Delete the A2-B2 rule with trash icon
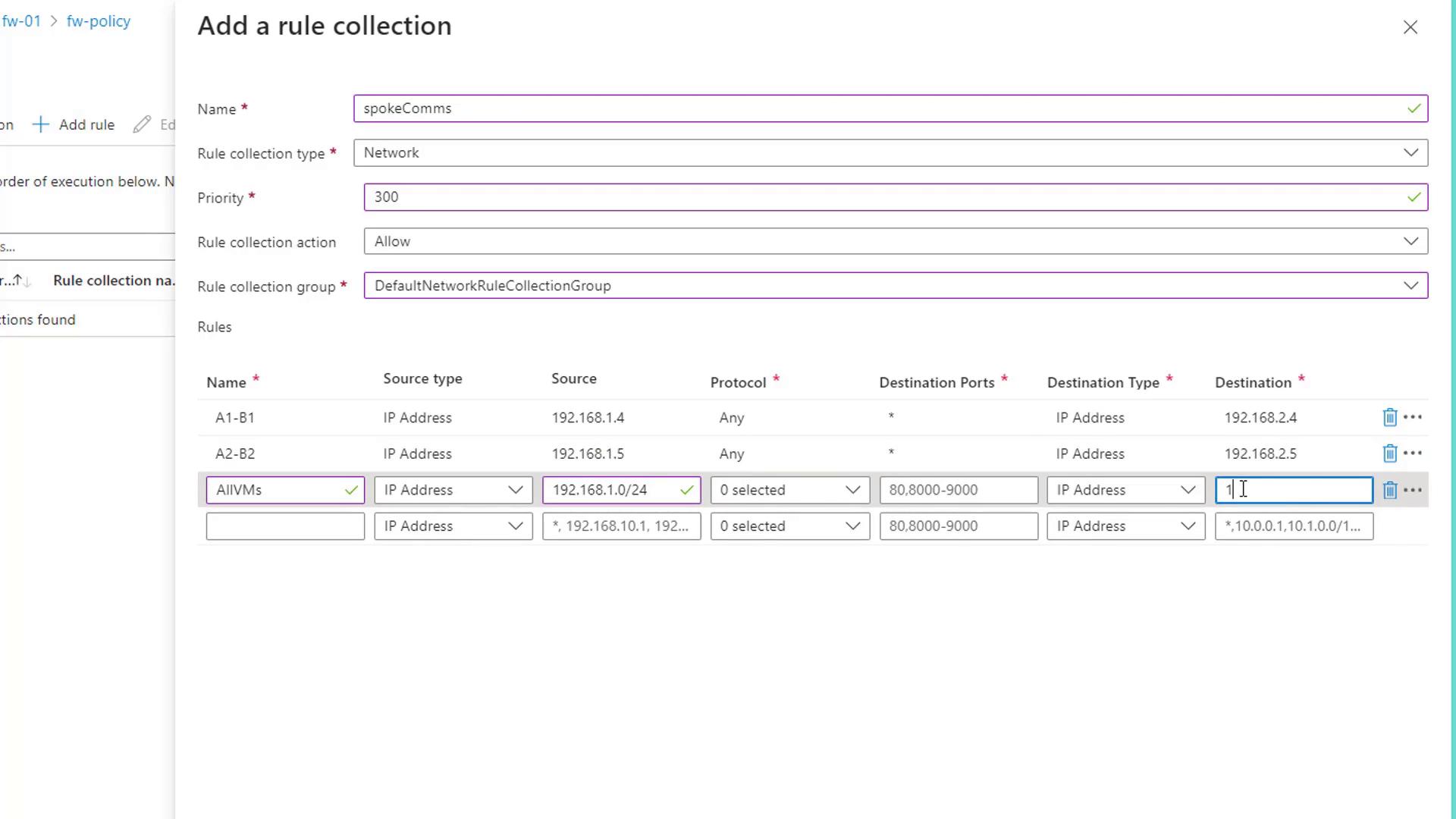The height and width of the screenshot is (819, 1456). coord(1389,453)
